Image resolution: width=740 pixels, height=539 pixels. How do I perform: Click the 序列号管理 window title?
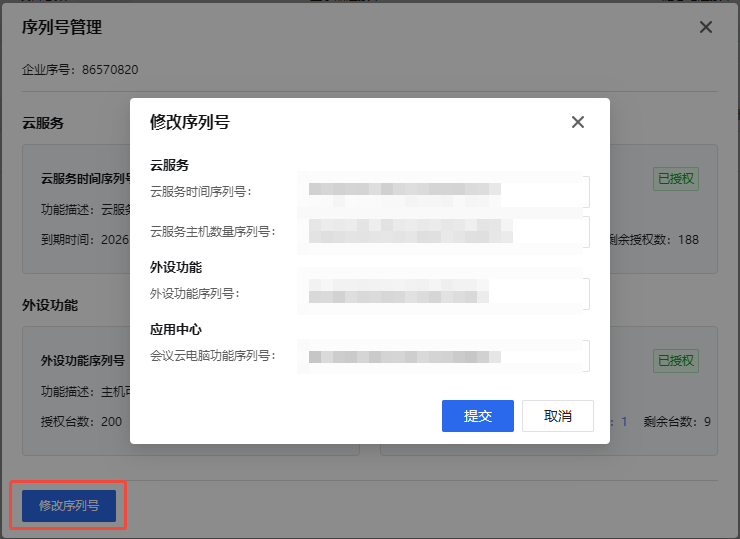[x=62, y=27]
